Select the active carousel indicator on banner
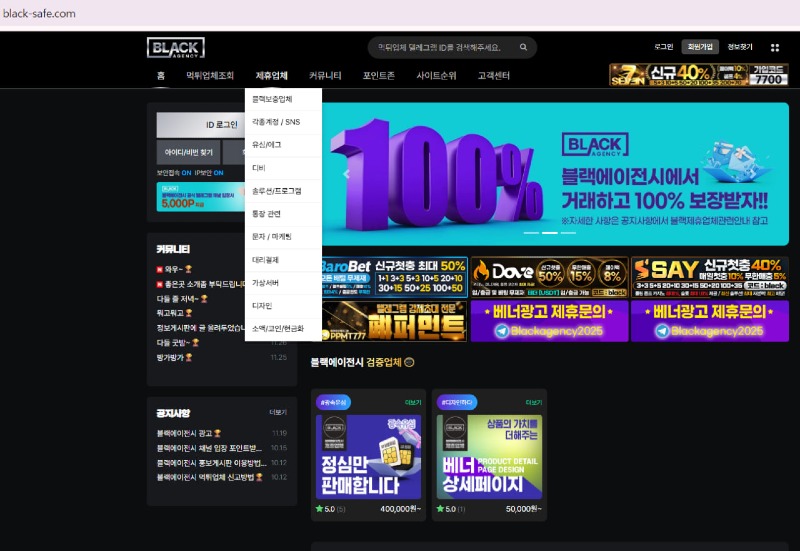This screenshot has width=800, height=551. pos(549,233)
